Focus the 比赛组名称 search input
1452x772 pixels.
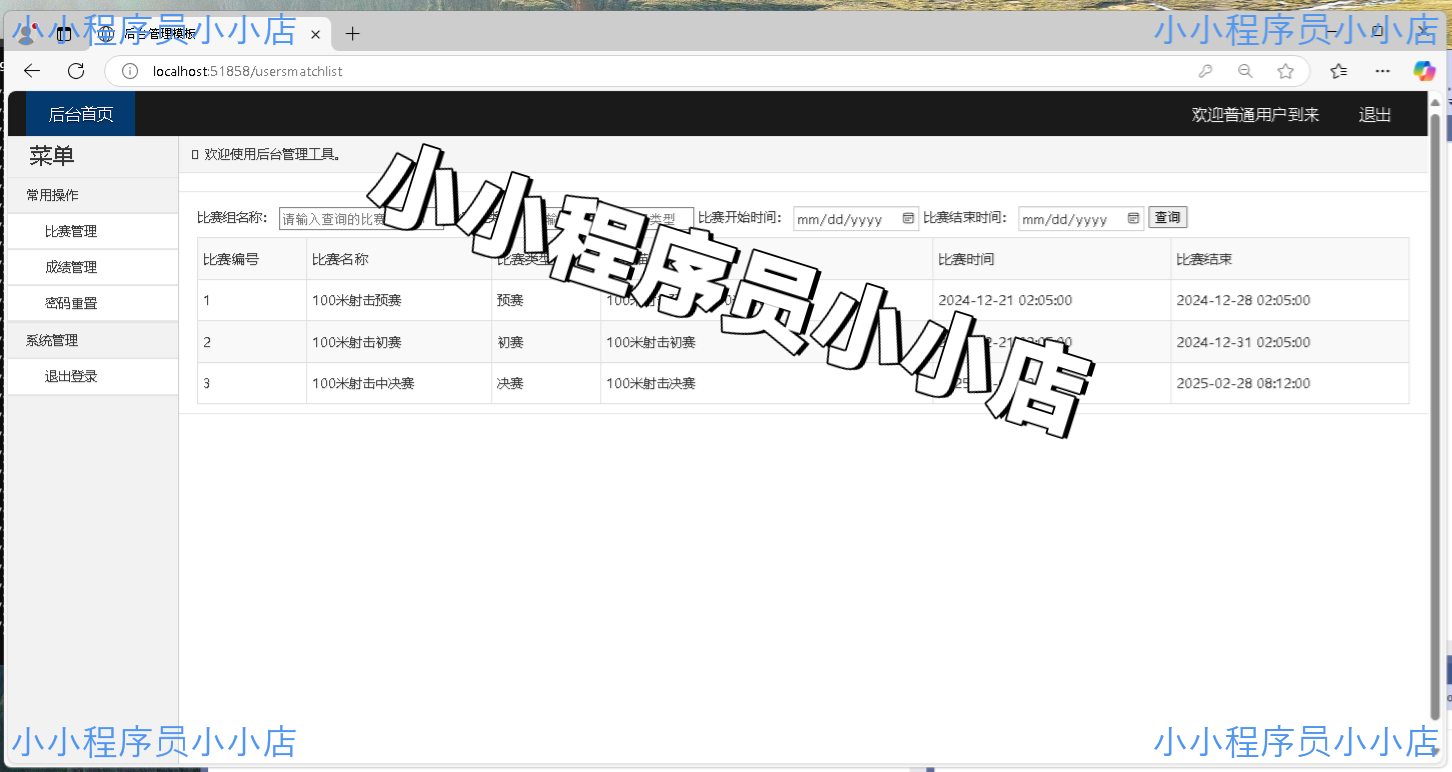click(x=361, y=219)
